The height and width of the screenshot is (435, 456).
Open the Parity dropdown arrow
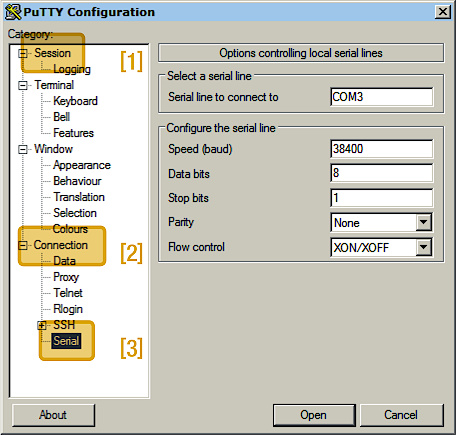(x=423, y=222)
